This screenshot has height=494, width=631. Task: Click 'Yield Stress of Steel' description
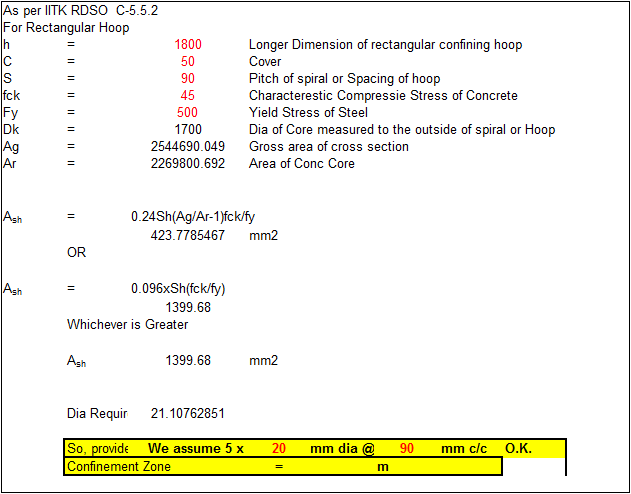[308, 112]
